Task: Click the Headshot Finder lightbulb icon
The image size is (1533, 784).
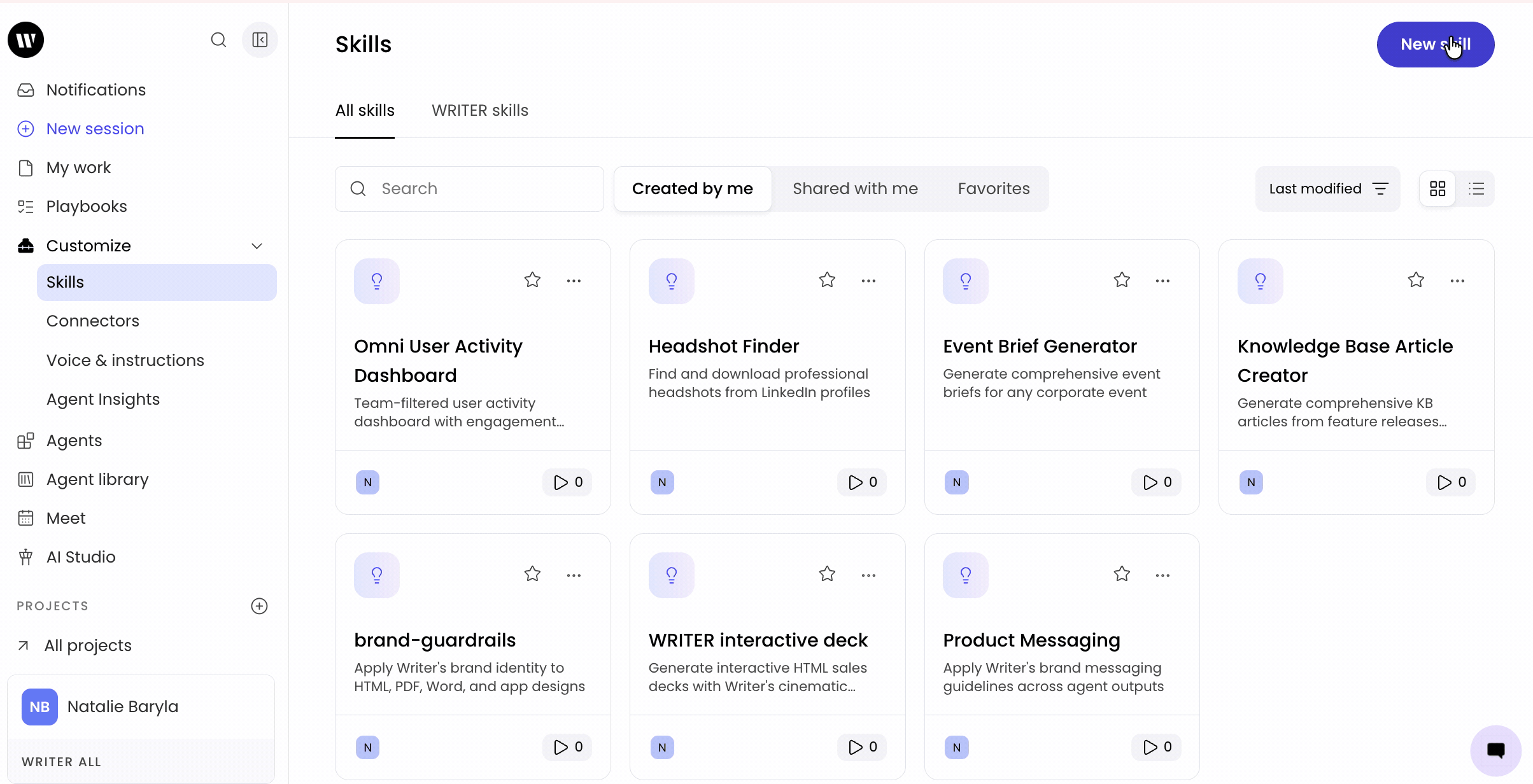Action: pyautogui.click(x=672, y=281)
